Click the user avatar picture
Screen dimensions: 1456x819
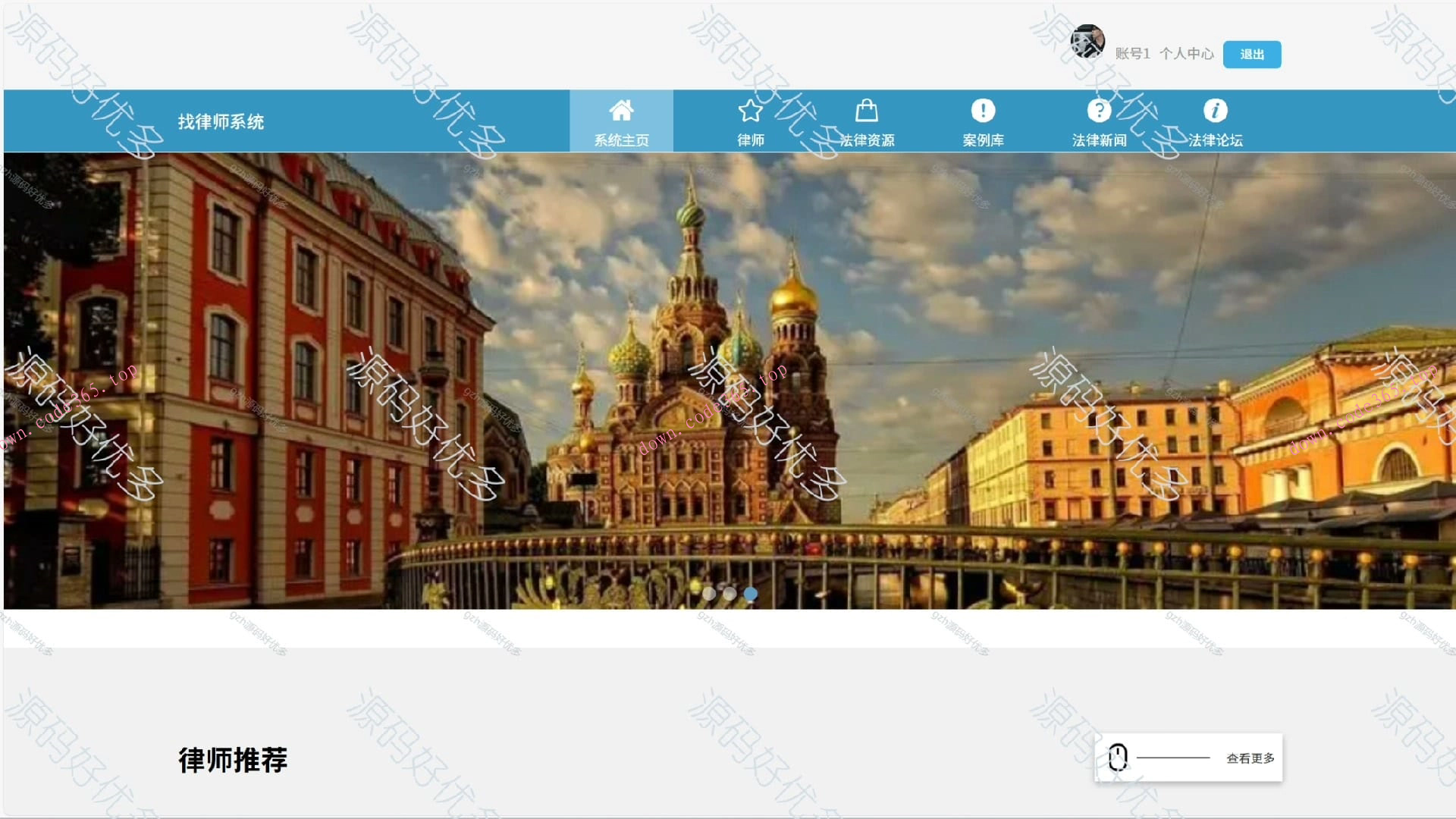1087,42
